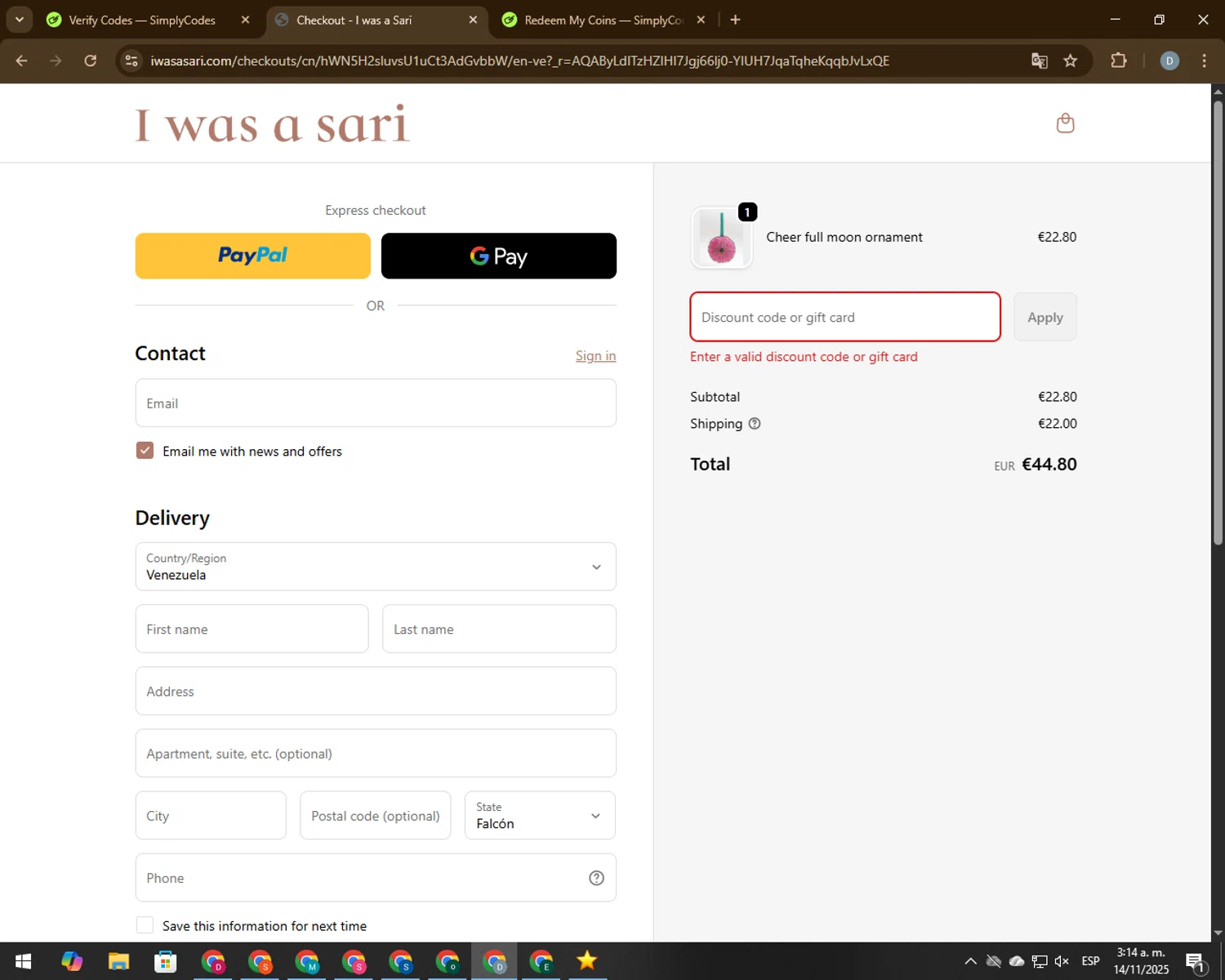
Task: Click the Apply discount button
Action: pos(1045,317)
